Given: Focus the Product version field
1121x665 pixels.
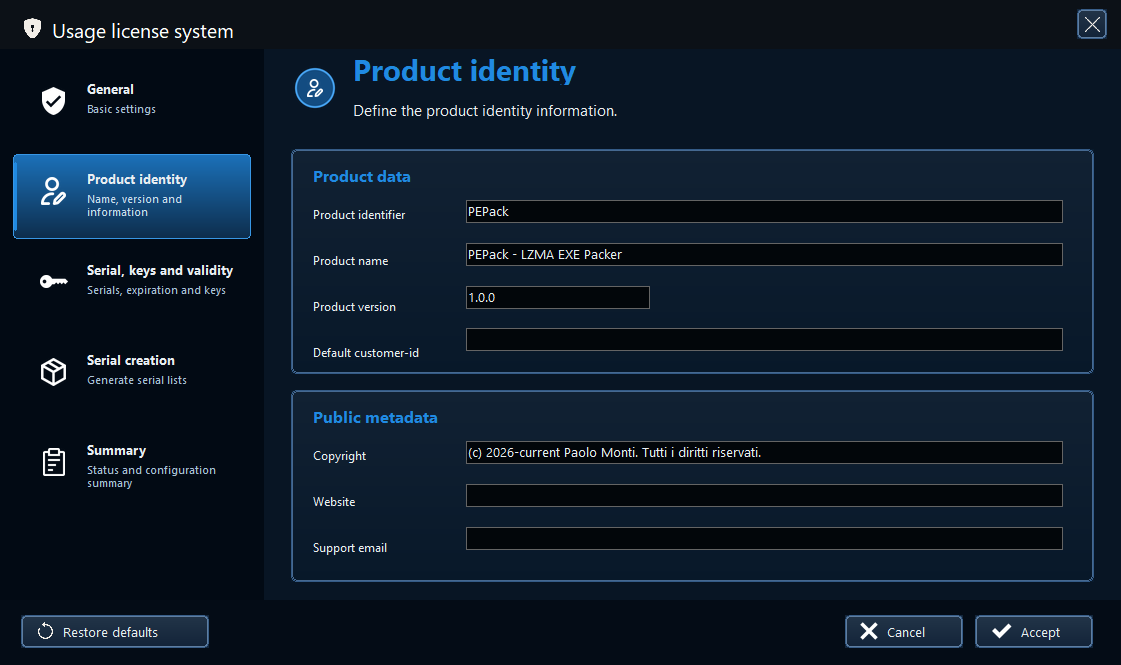Looking at the screenshot, I should point(558,297).
